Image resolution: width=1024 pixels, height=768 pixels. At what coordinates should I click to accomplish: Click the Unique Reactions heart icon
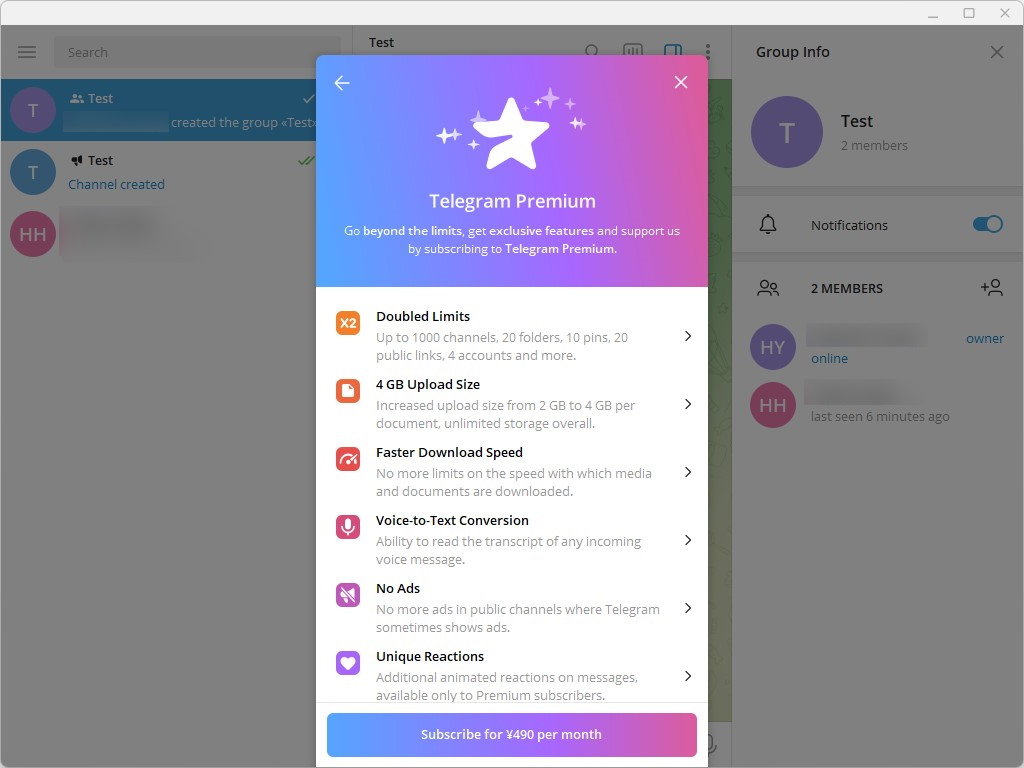click(x=347, y=663)
